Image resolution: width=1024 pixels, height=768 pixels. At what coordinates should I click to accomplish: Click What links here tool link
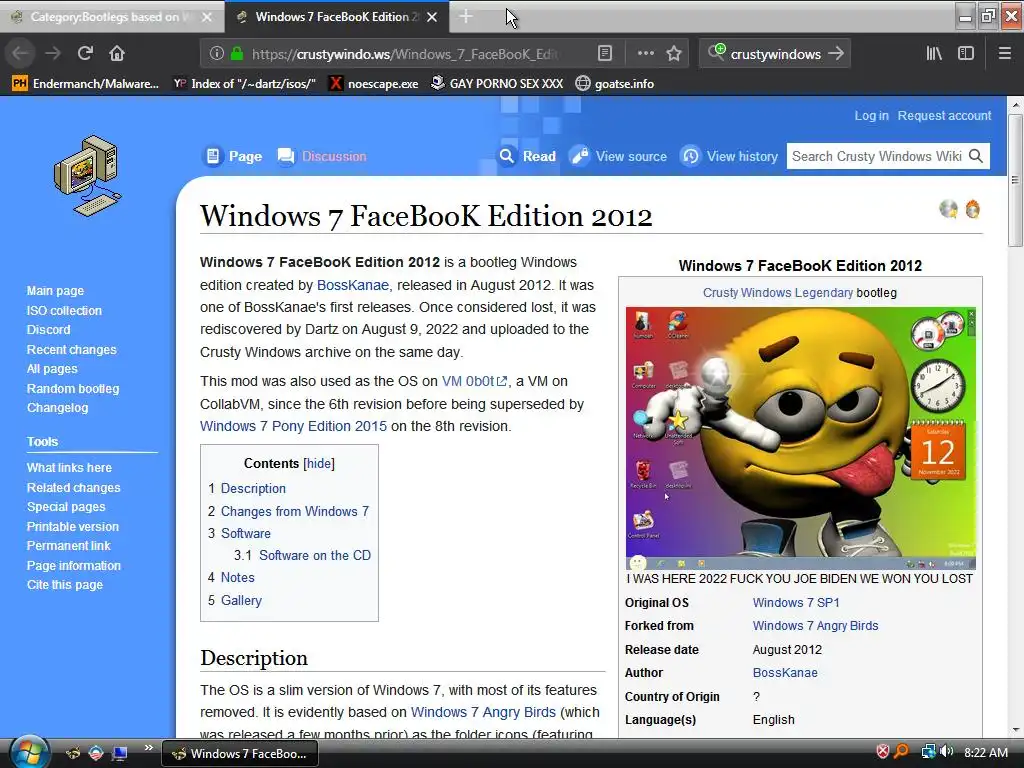pos(69,468)
